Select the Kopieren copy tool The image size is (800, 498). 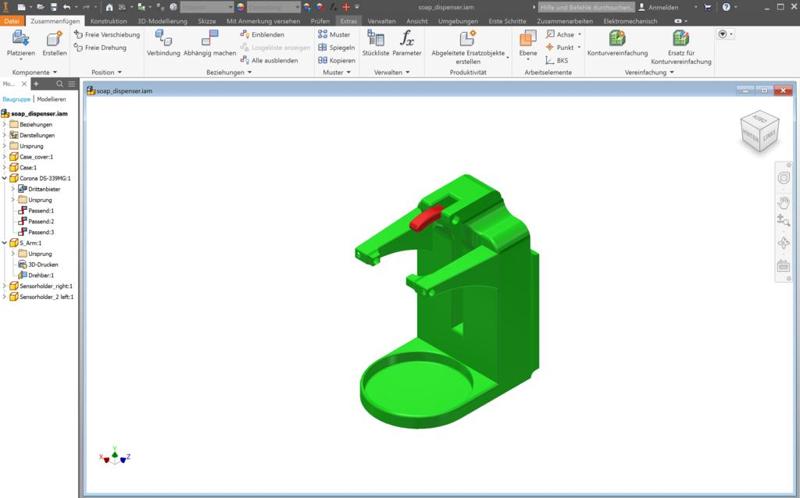pos(336,60)
